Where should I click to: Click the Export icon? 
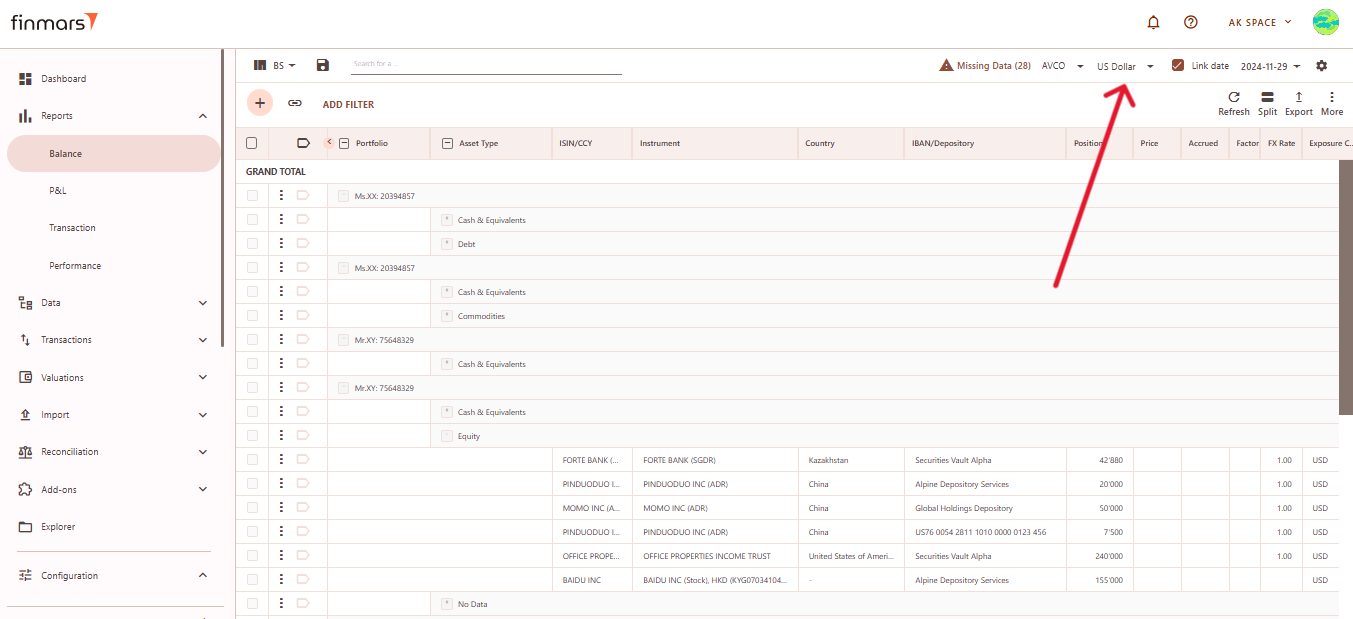[x=1298, y=98]
